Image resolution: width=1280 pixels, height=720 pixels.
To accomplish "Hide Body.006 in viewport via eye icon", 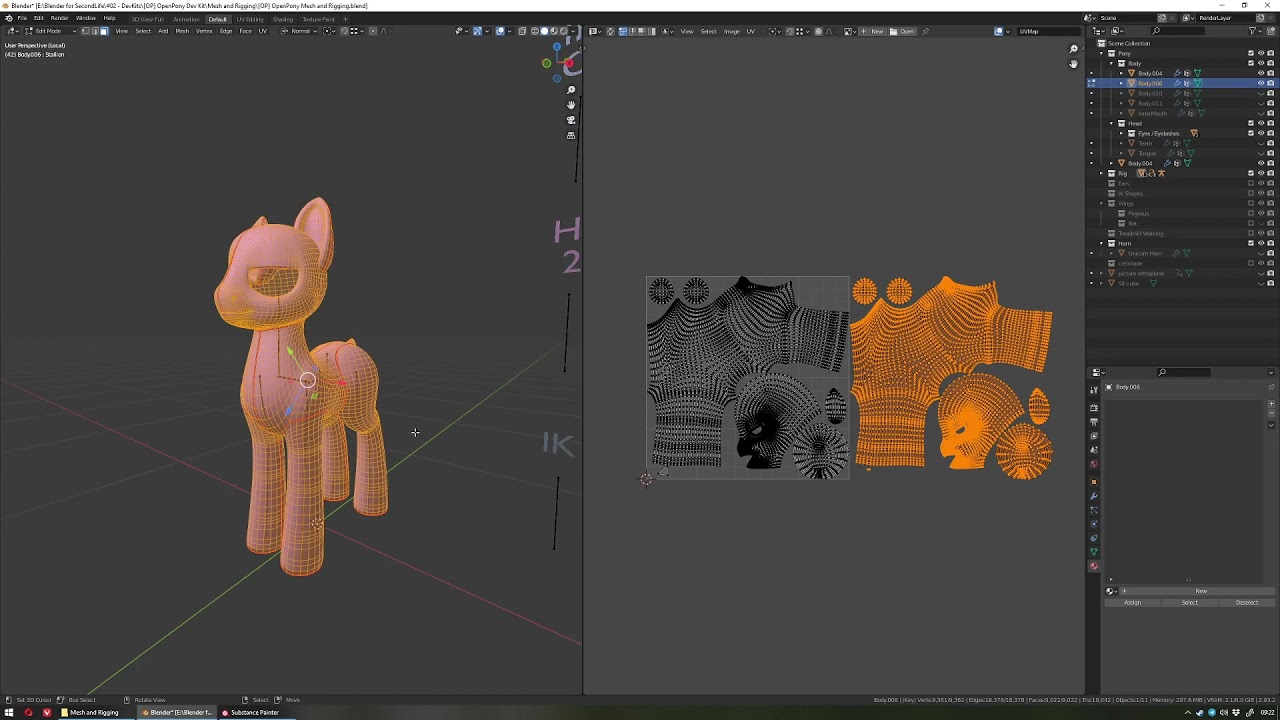I will point(1261,83).
